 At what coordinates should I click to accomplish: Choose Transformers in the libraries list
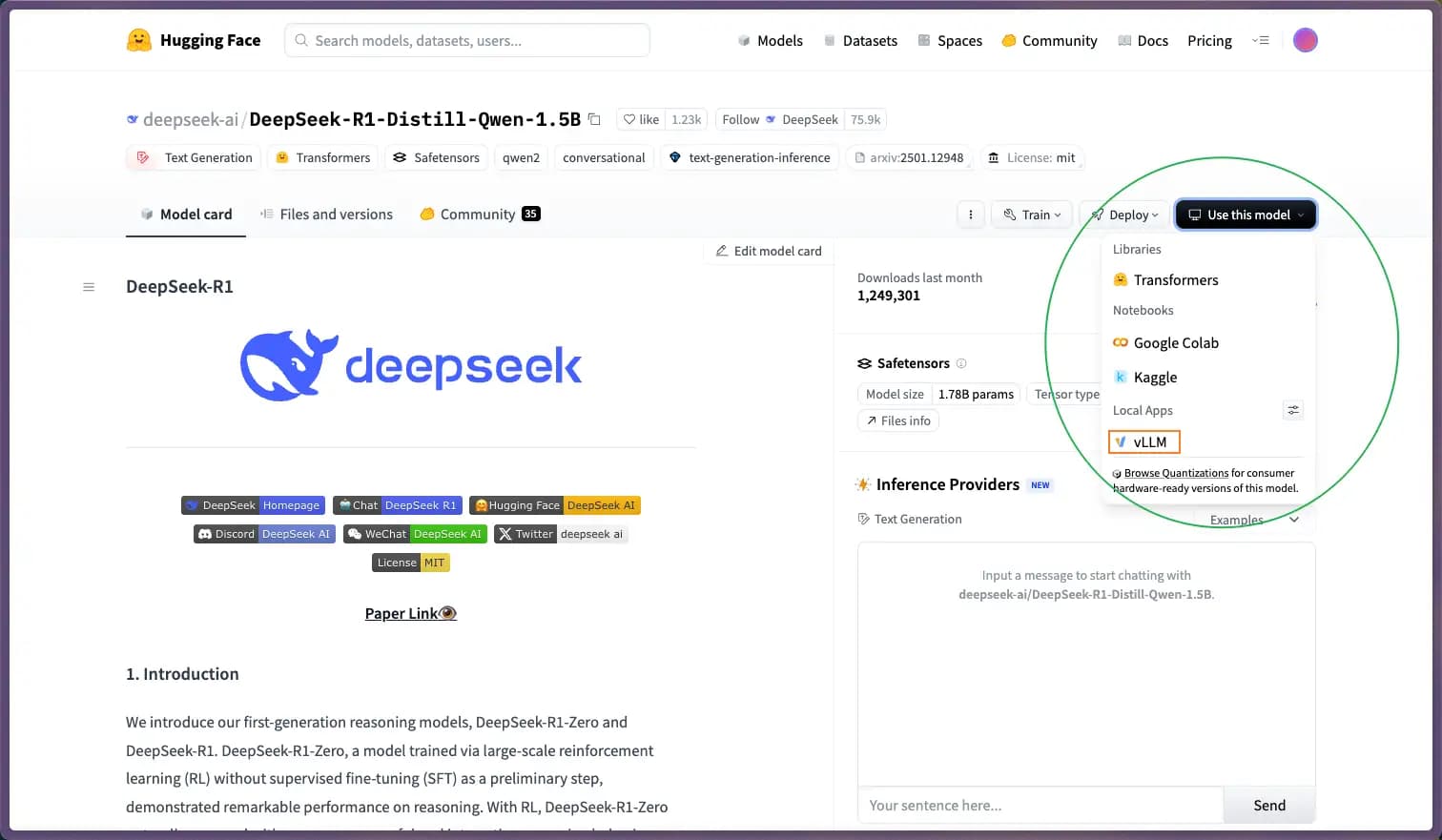1165,279
